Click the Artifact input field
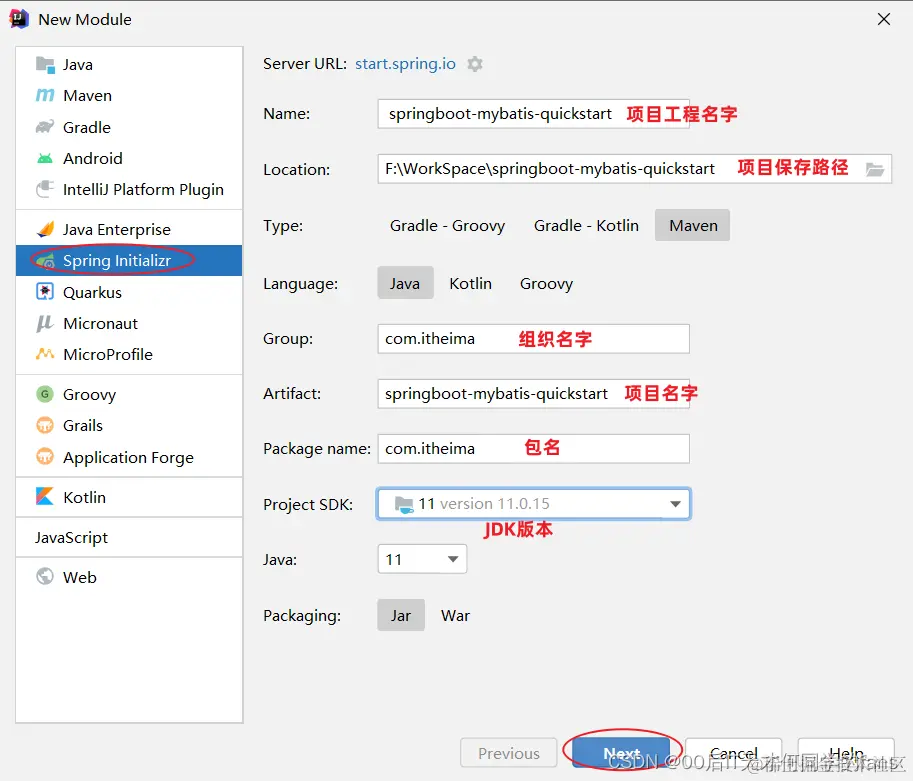 pos(533,394)
